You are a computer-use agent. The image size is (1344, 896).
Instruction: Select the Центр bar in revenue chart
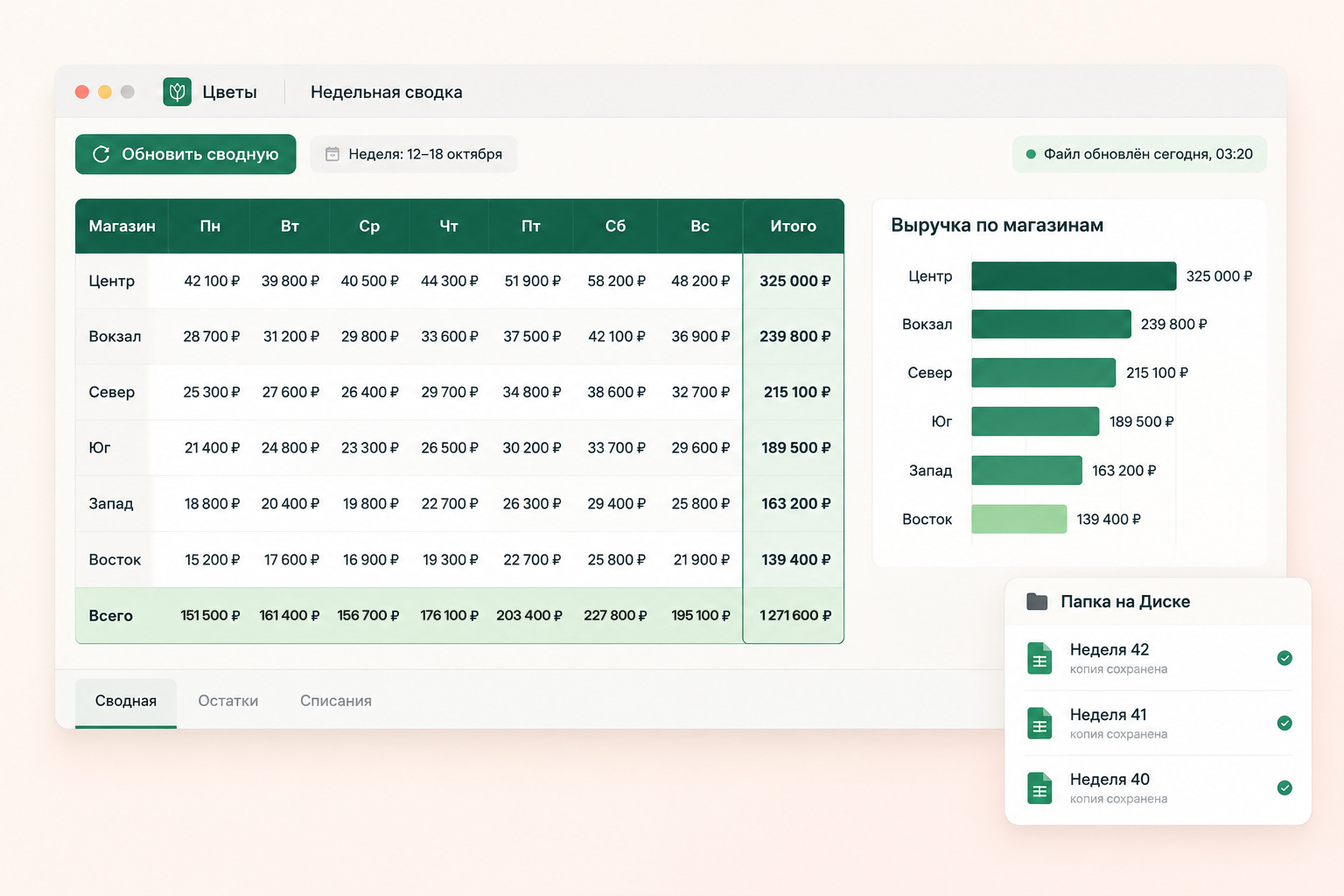pos(1074,276)
